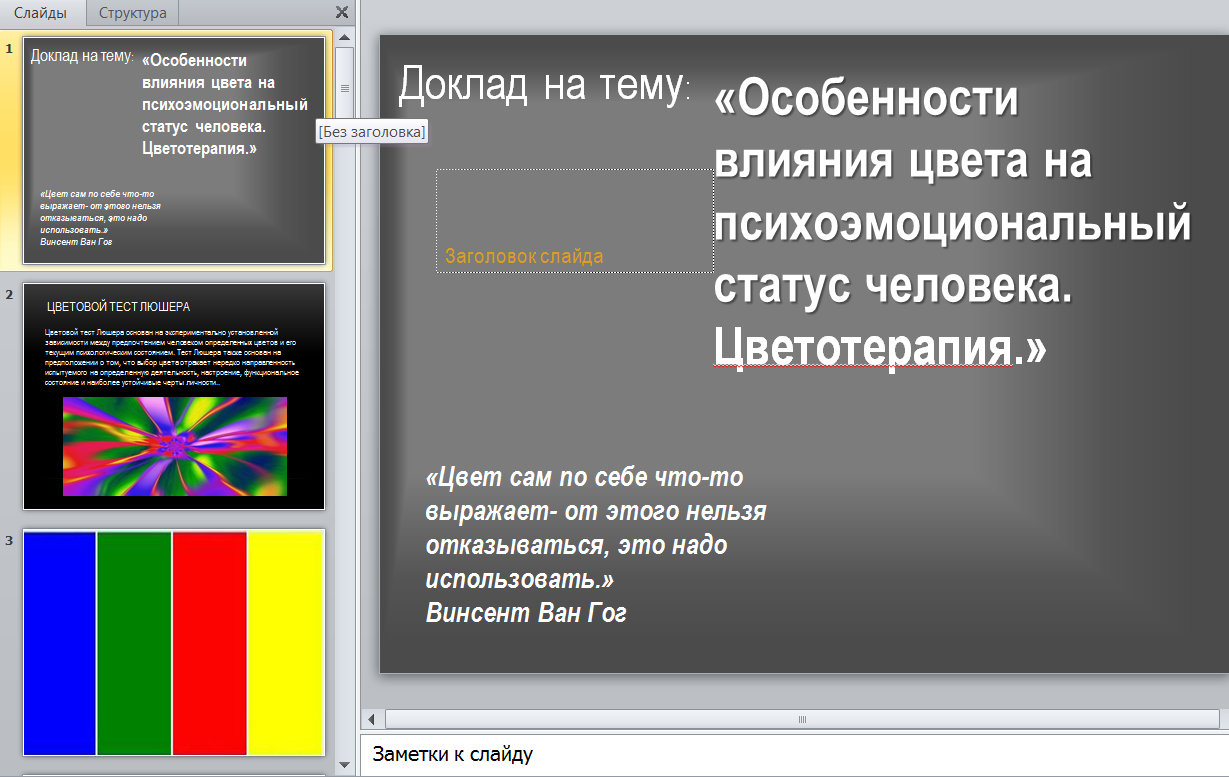Click the thumbnail pane vertical scrollbar thumb
The height and width of the screenshot is (777, 1229).
pos(345,88)
